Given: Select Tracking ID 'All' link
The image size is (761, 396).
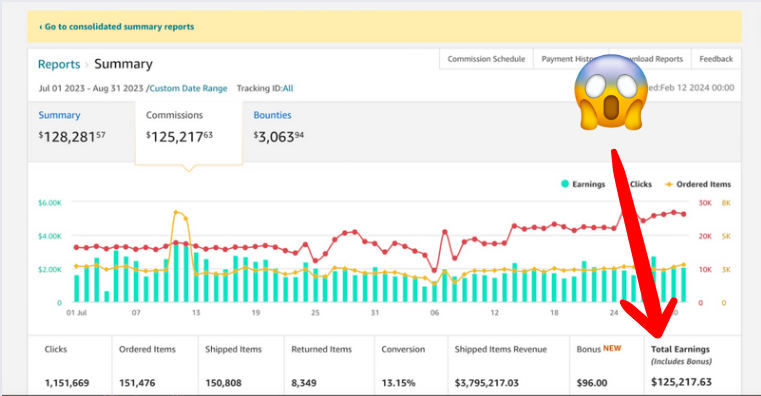Looking at the screenshot, I should (x=288, y=88).
